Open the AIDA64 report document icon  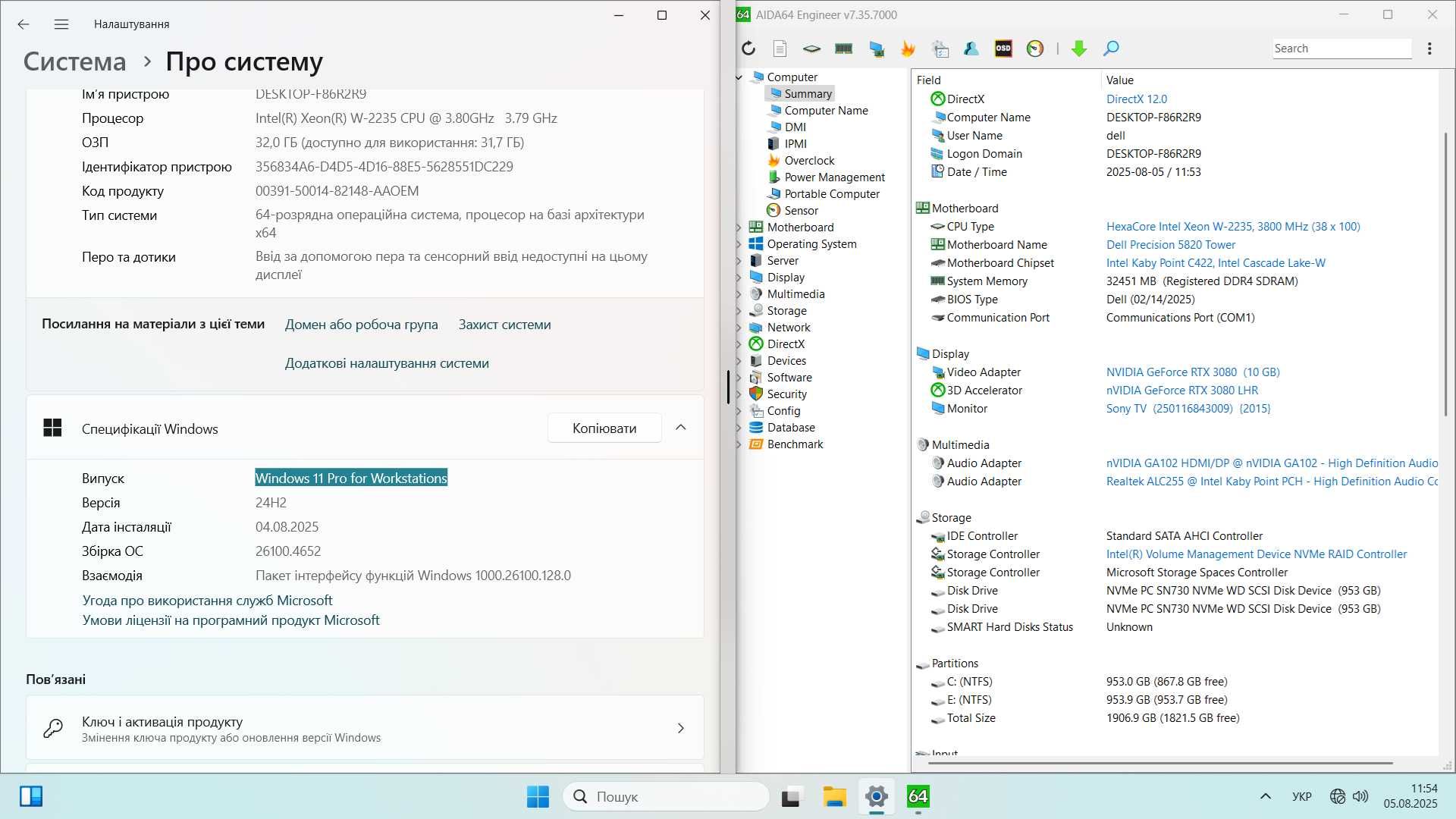tap(780, 49)
